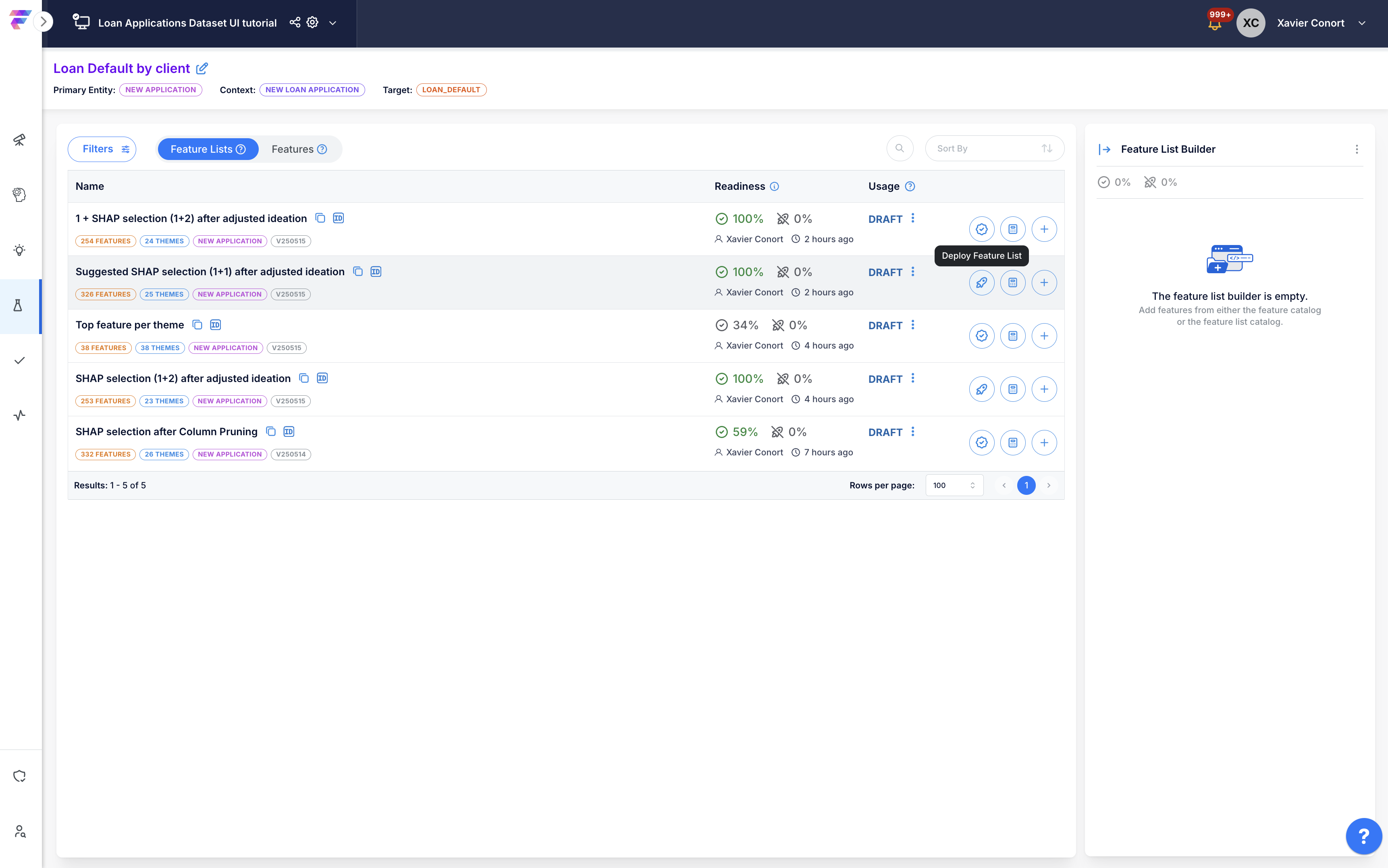Open 'Top feature per theme' feature list
This screenshot has height=868, width=1388.
pyautogui.click(x=130, y=325)
